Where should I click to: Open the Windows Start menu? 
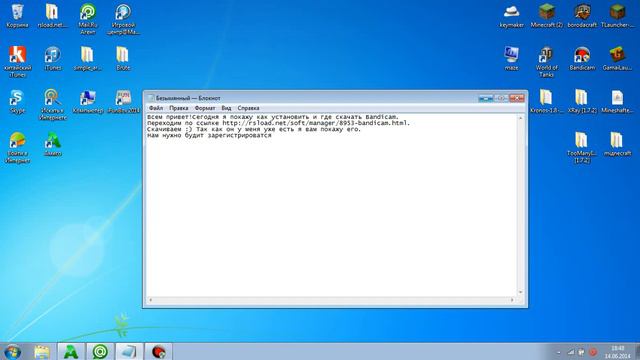(x=12, y=351)
